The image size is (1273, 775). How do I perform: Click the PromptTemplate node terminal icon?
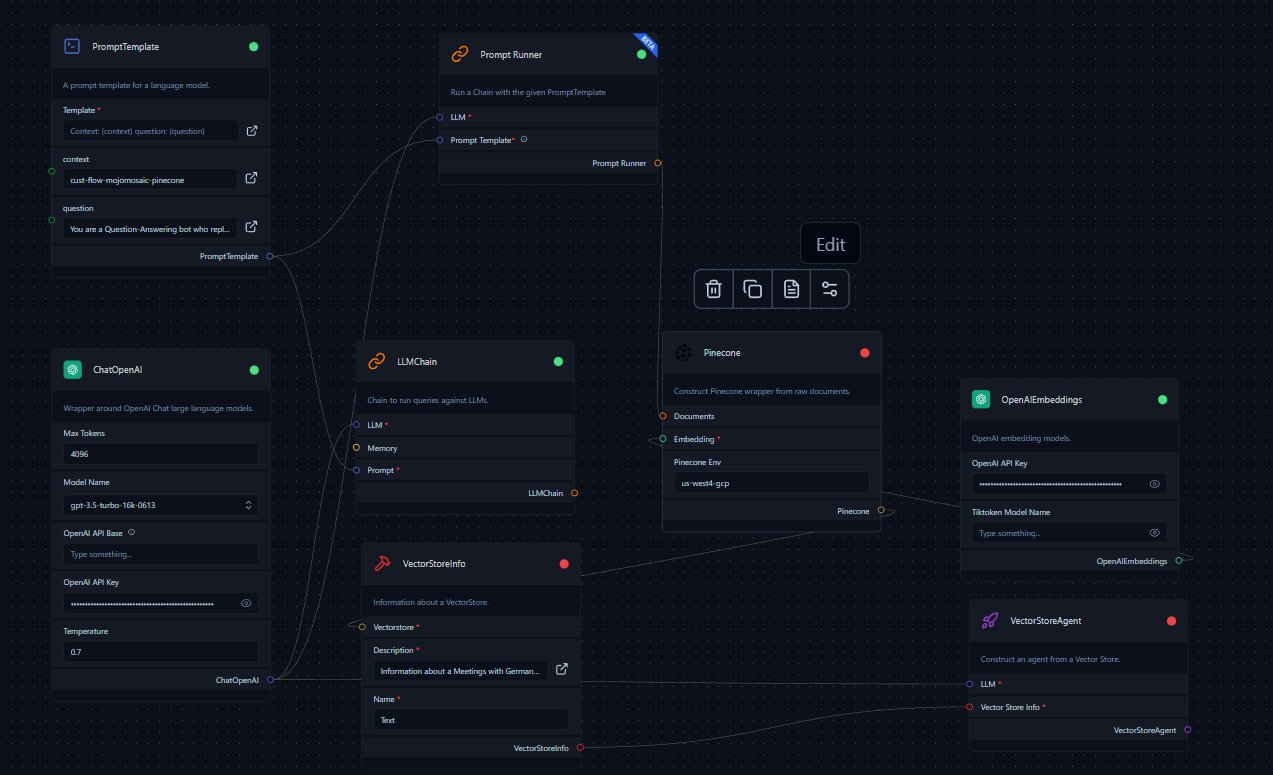[x=72, y=46]
